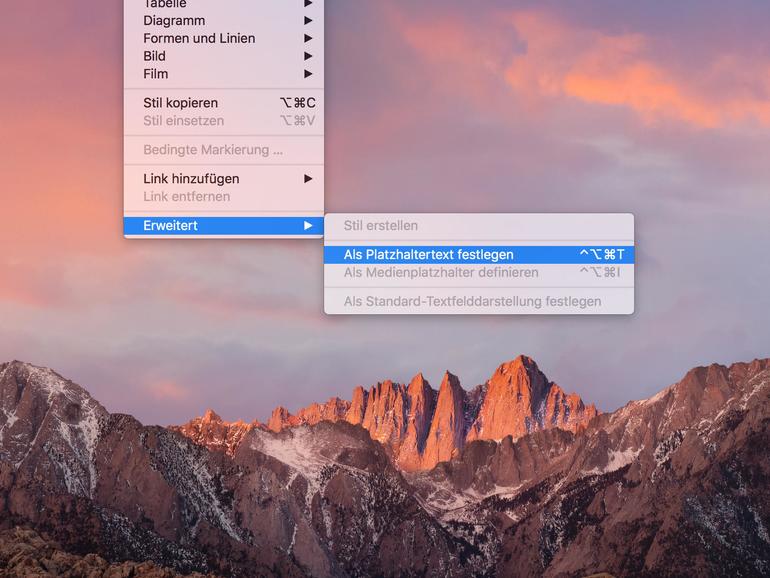
Task: Click Als Standard-Textfelddarstellung festlegen
Action: pyautogui.click(x=479, y=301)
